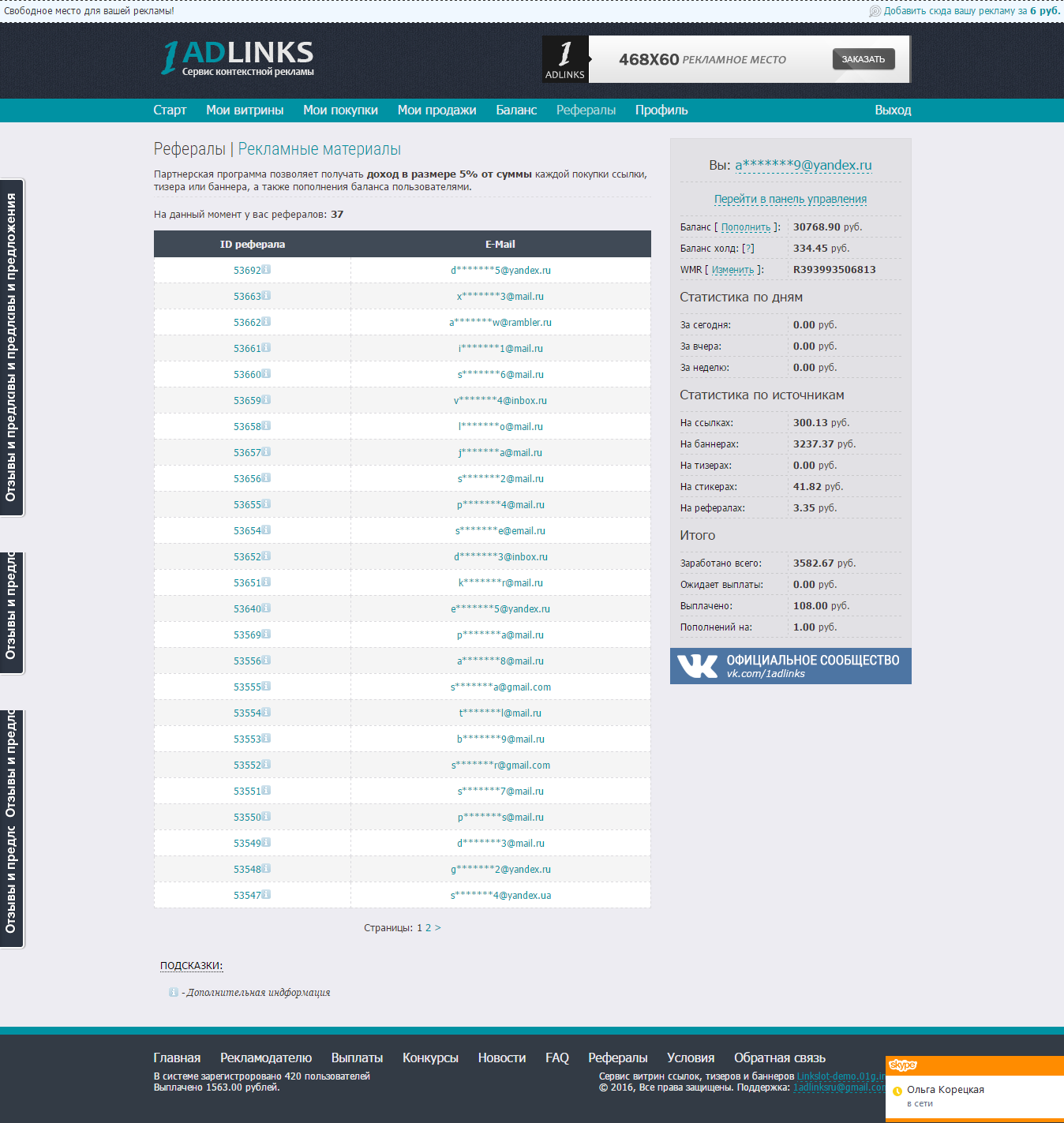Click info icon next to referral 53547
Viewport: 1064px width, 1123px height.
pos(266,895)
